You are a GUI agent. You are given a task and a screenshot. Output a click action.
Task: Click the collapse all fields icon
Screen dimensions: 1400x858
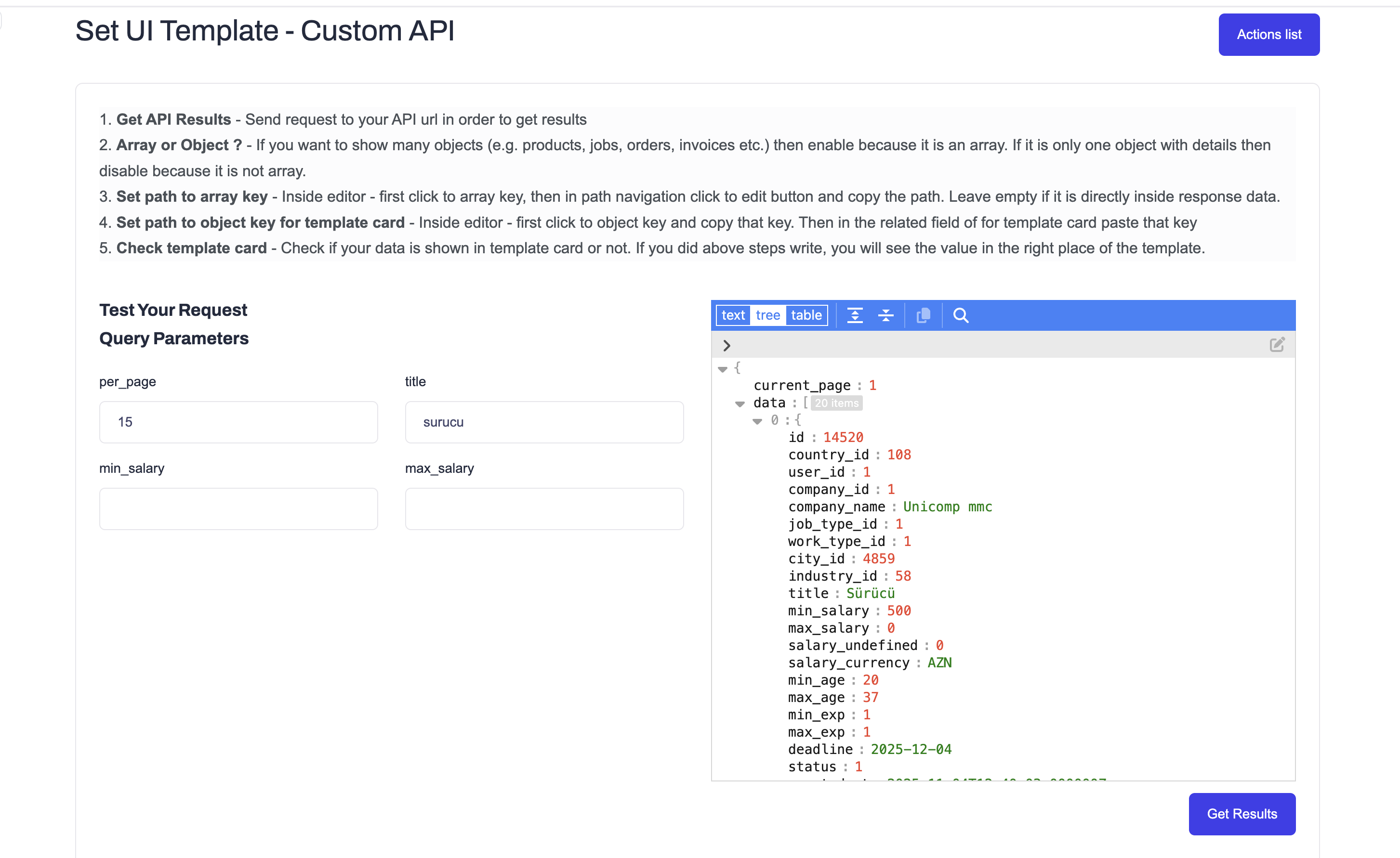(x=885, y=315)
